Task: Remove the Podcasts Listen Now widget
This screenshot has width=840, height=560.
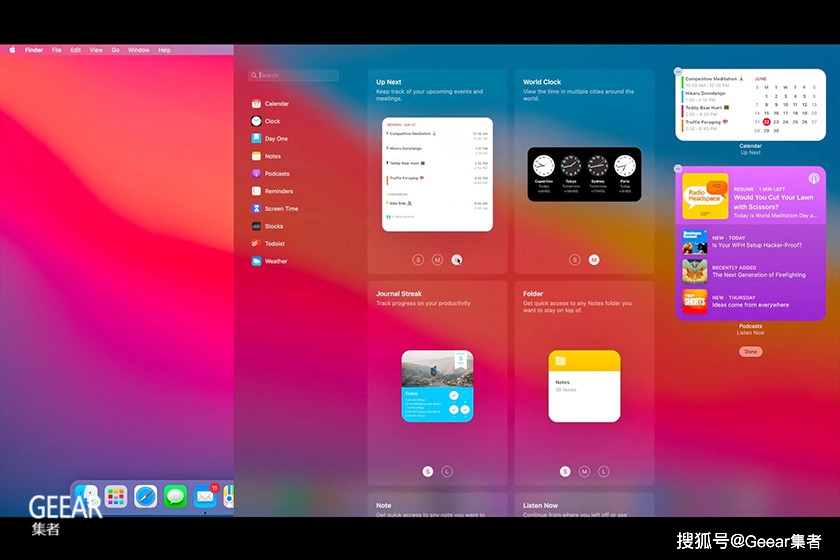Action: coord(678,169)
